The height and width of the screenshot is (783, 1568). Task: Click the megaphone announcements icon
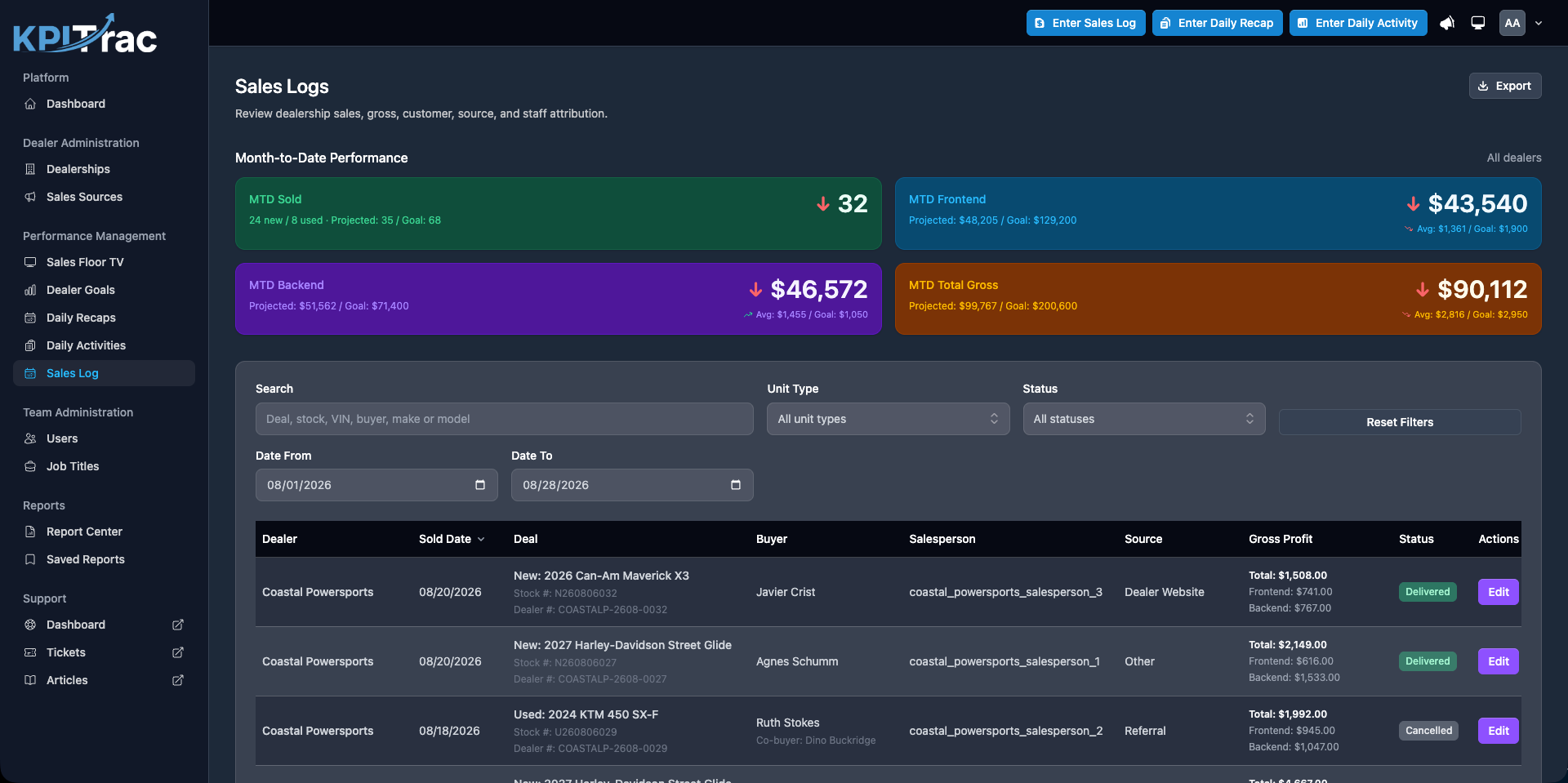[1447, 23]
